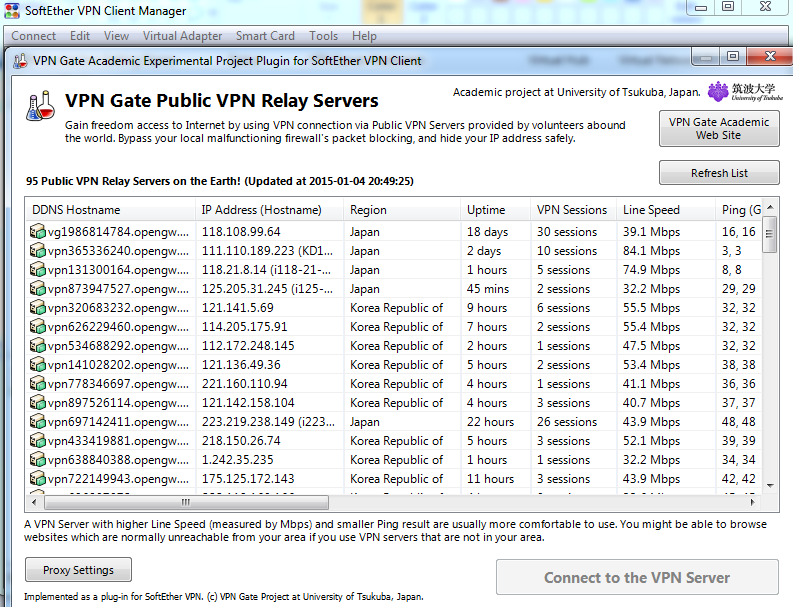Click the 84.1 Mbps line speed cell
Screen dimensions: 793x607
pyautogui.click(x=651, y=251)
